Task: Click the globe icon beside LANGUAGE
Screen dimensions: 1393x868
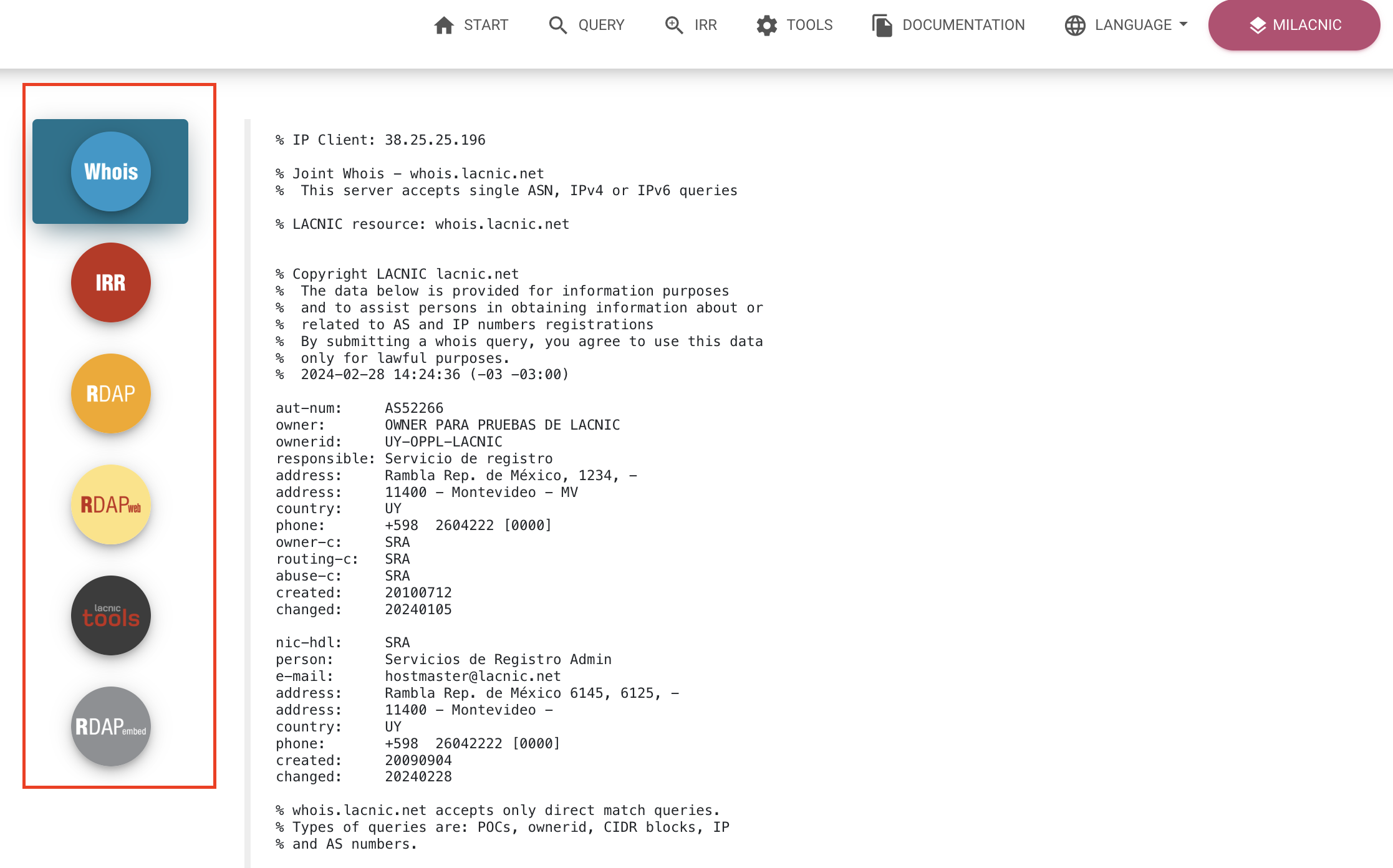Action: click(x=1075, y=25)
